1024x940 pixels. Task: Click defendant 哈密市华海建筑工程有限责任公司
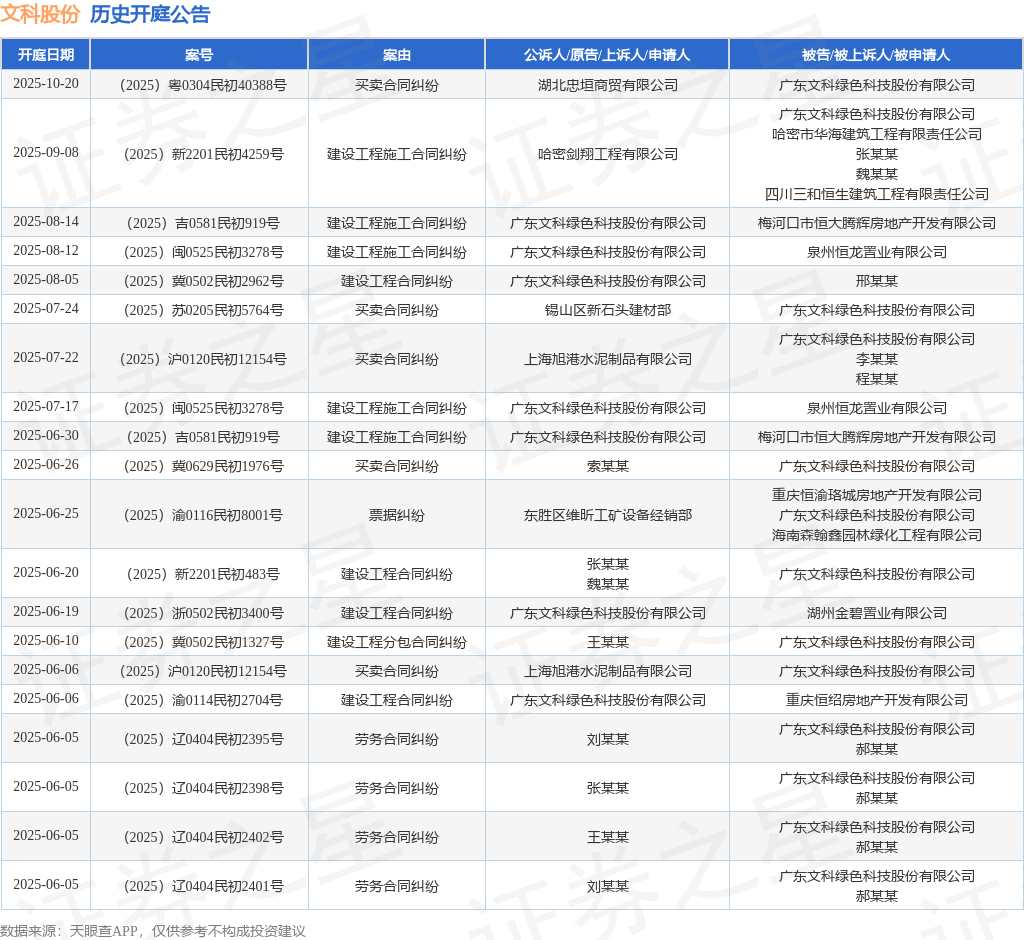876,134
